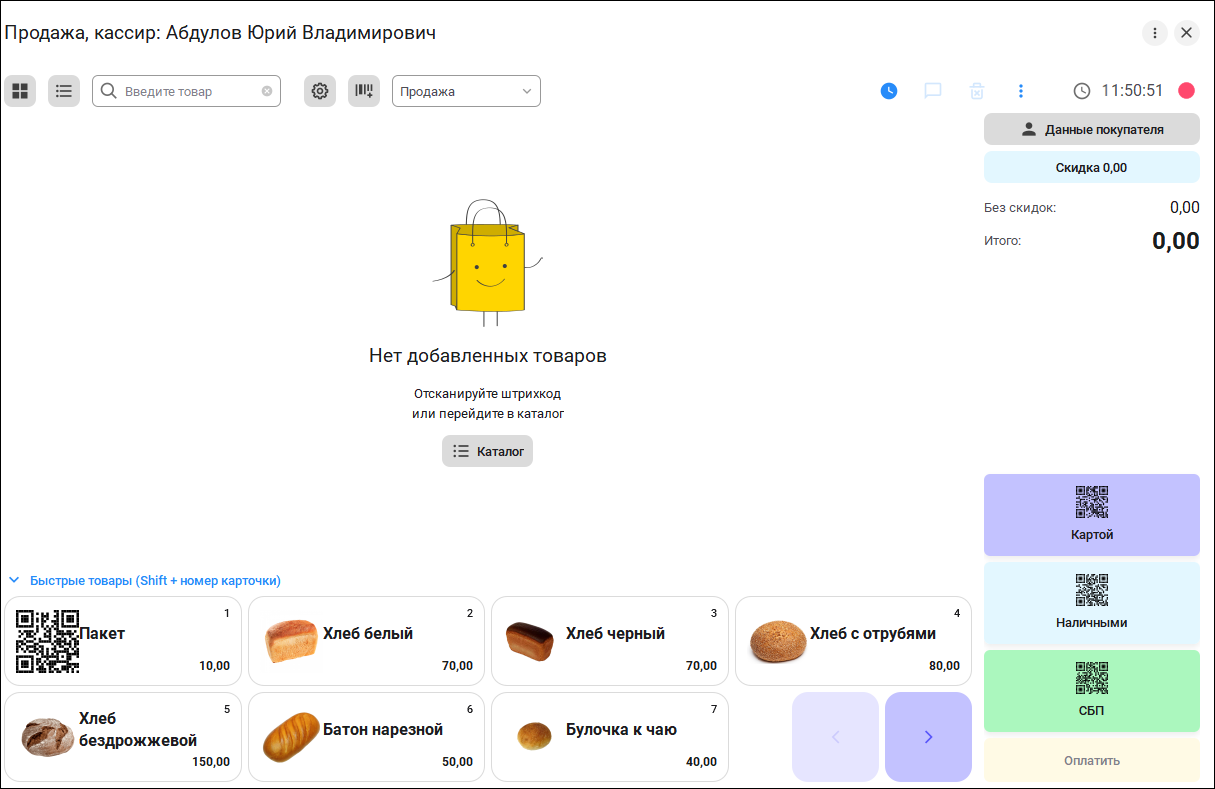Select СБП payment method

[1091, 690]
